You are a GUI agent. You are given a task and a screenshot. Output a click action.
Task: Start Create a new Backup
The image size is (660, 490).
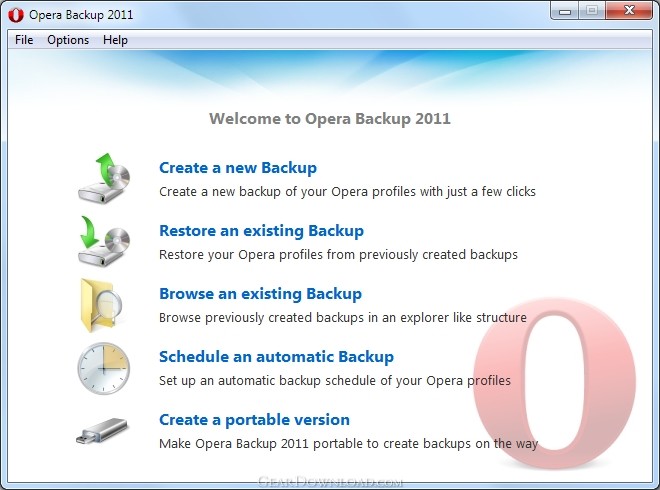tap(238, 168)
